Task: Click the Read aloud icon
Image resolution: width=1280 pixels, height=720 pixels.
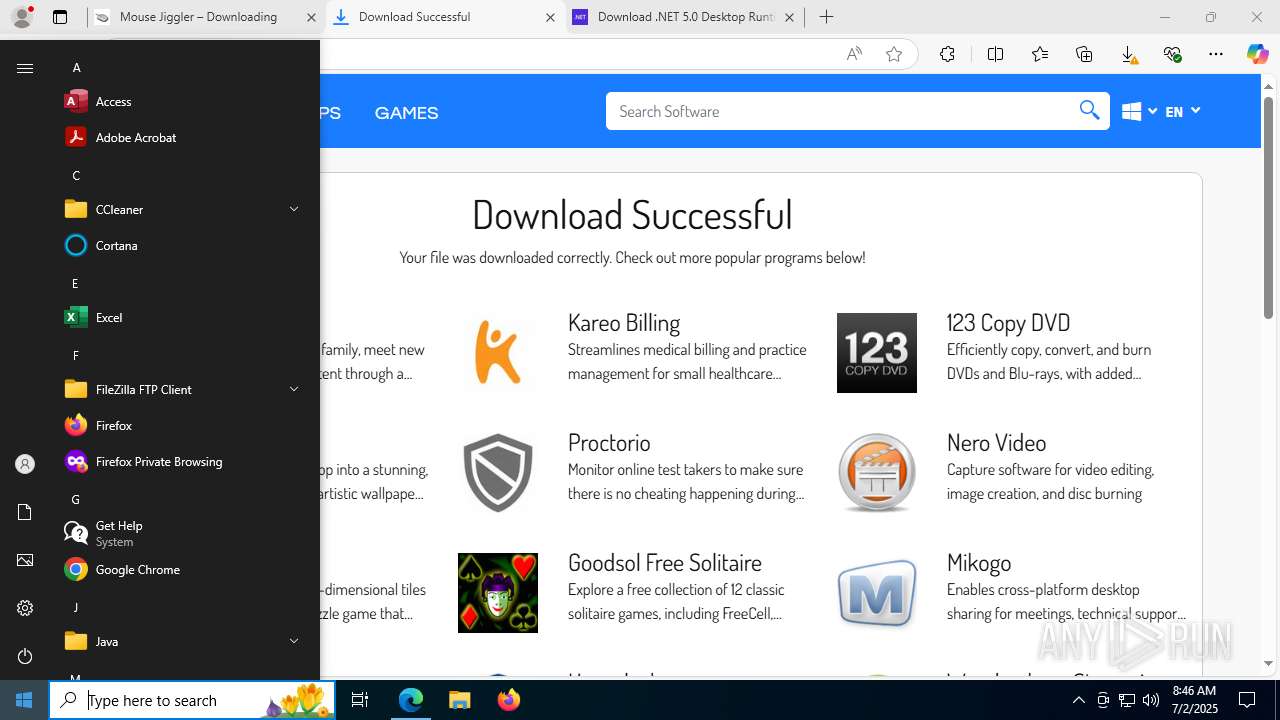Action: (854, 54)
